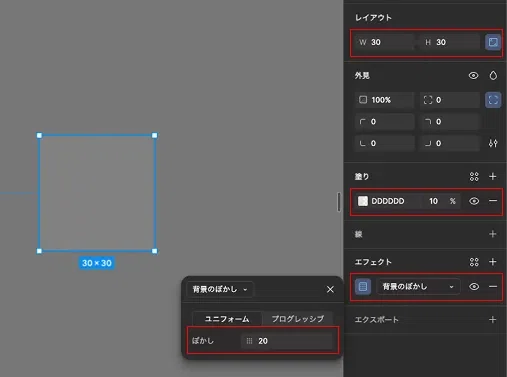This screenshot has width=507, height=377.
Task: Open 背景のぼかし dropdown in popup header
Action: pyautogui.click(x=220, y=289)
